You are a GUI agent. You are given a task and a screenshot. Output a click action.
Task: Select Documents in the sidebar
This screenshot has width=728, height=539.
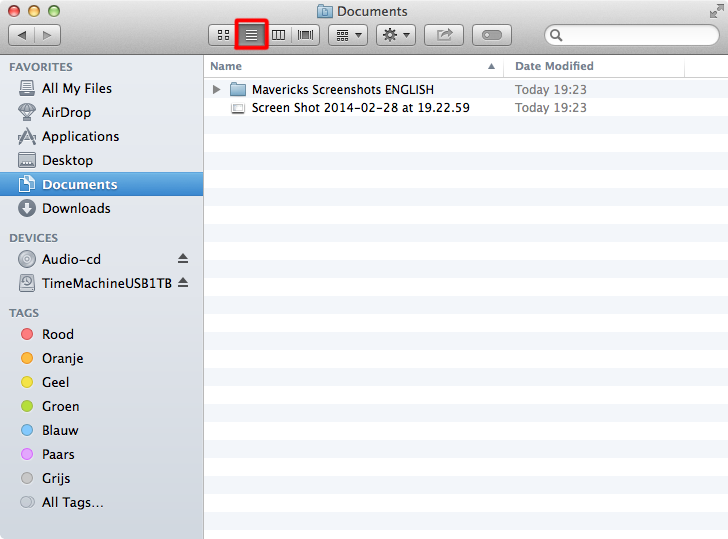(x=101, y=184)
